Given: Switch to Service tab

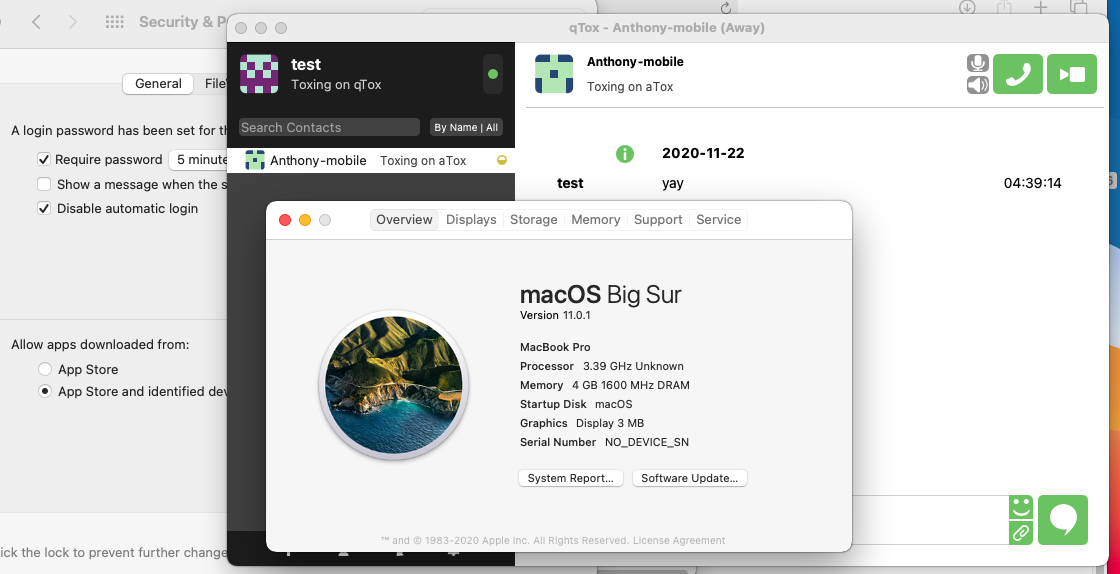Looking at the screenshot, I should (x=719, y=220).
